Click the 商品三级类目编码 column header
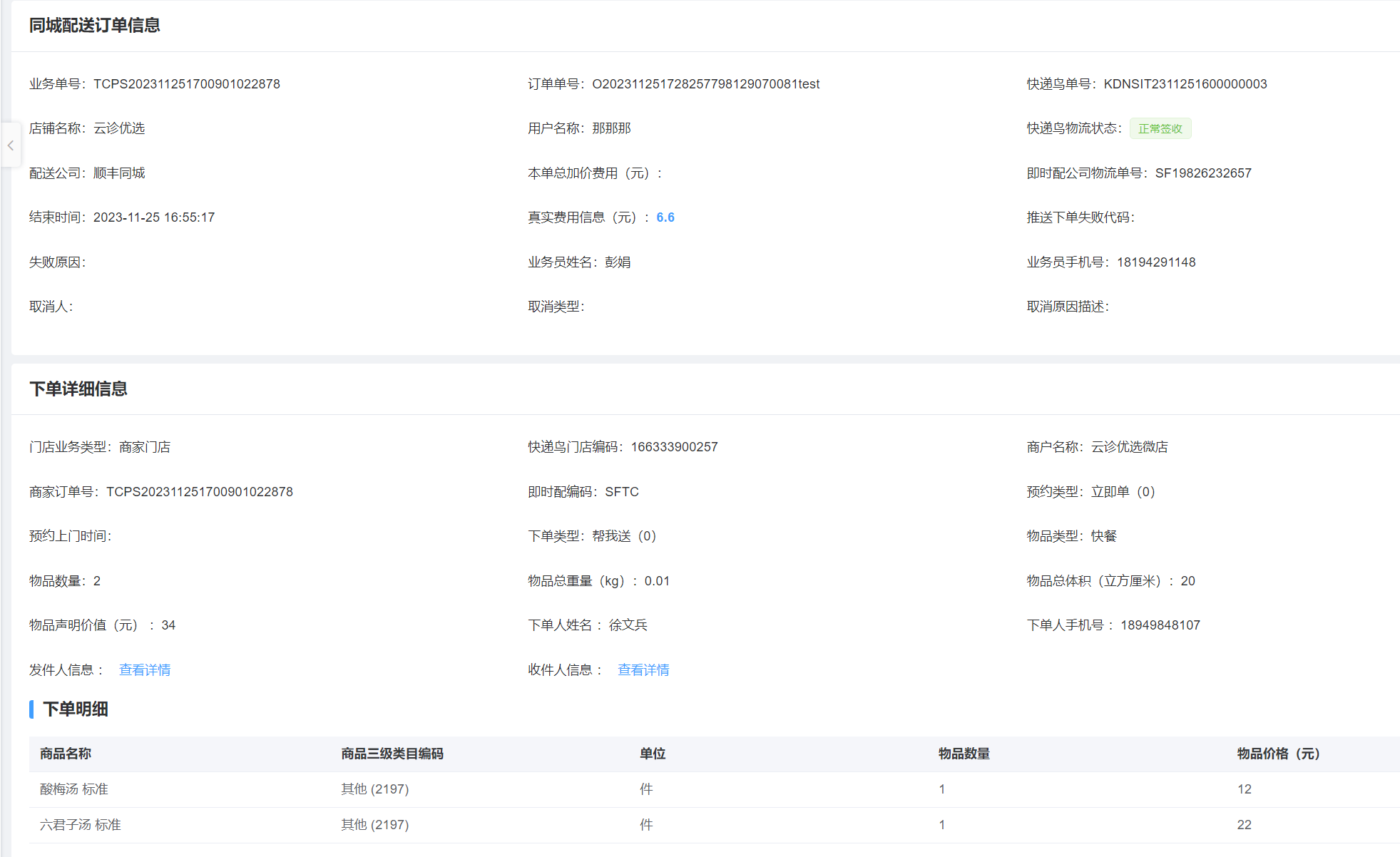 coord(392,754)
